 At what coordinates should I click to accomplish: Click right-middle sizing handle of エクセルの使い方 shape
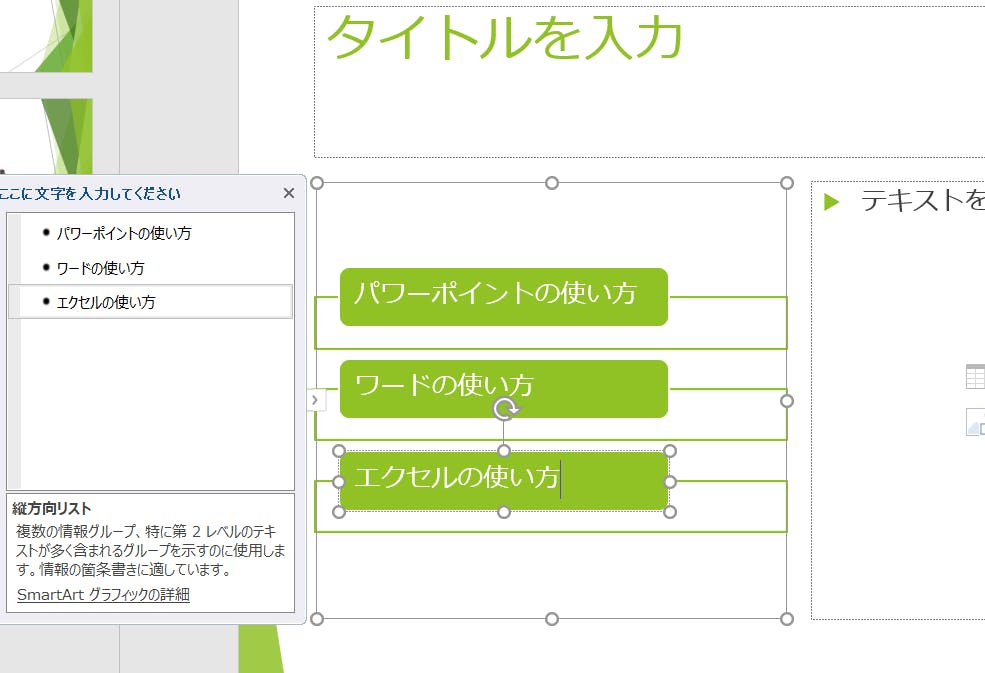(670, 482)
